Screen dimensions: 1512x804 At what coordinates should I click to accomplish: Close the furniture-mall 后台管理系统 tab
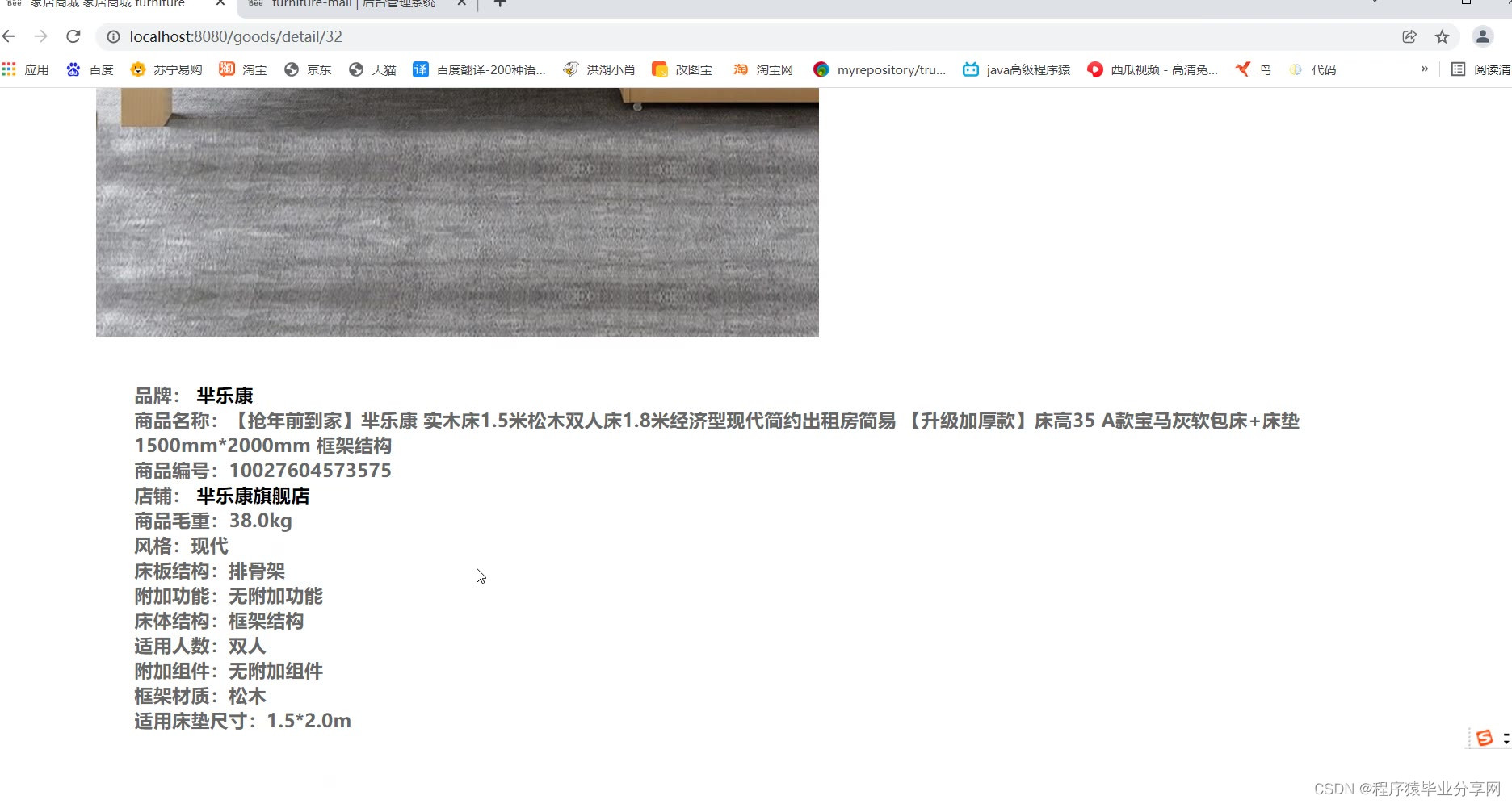pyautogui.click(x=461, y=4)
